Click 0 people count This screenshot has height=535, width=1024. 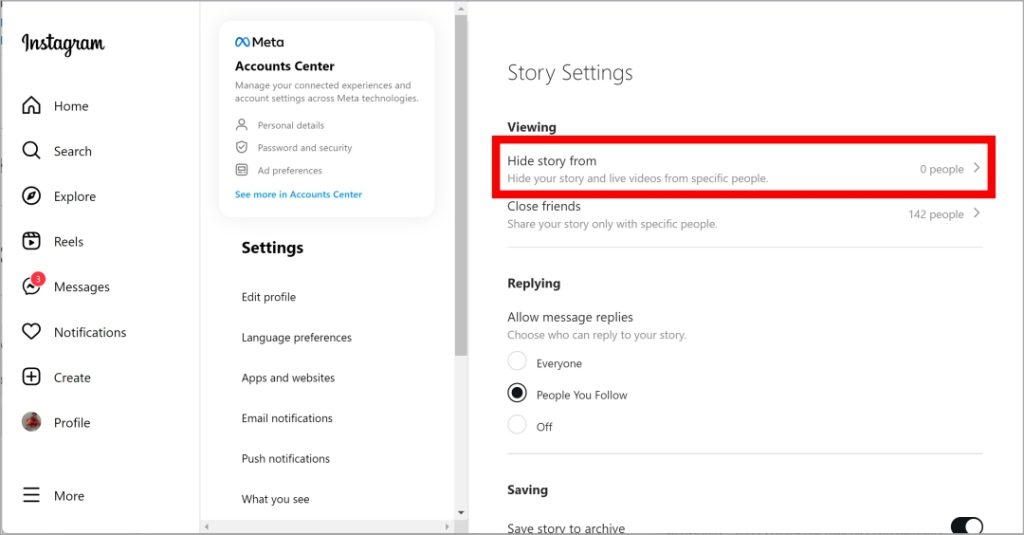tap(942, 169)
